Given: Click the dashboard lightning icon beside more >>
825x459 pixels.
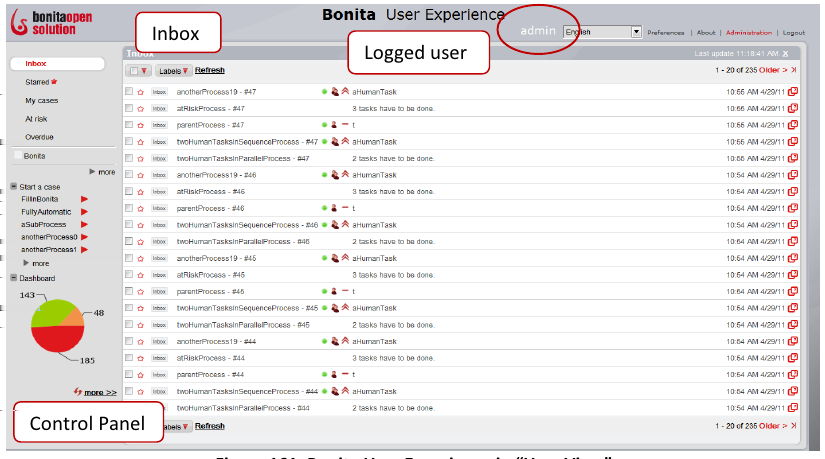Looking at the screenshot, I should 78,392.
